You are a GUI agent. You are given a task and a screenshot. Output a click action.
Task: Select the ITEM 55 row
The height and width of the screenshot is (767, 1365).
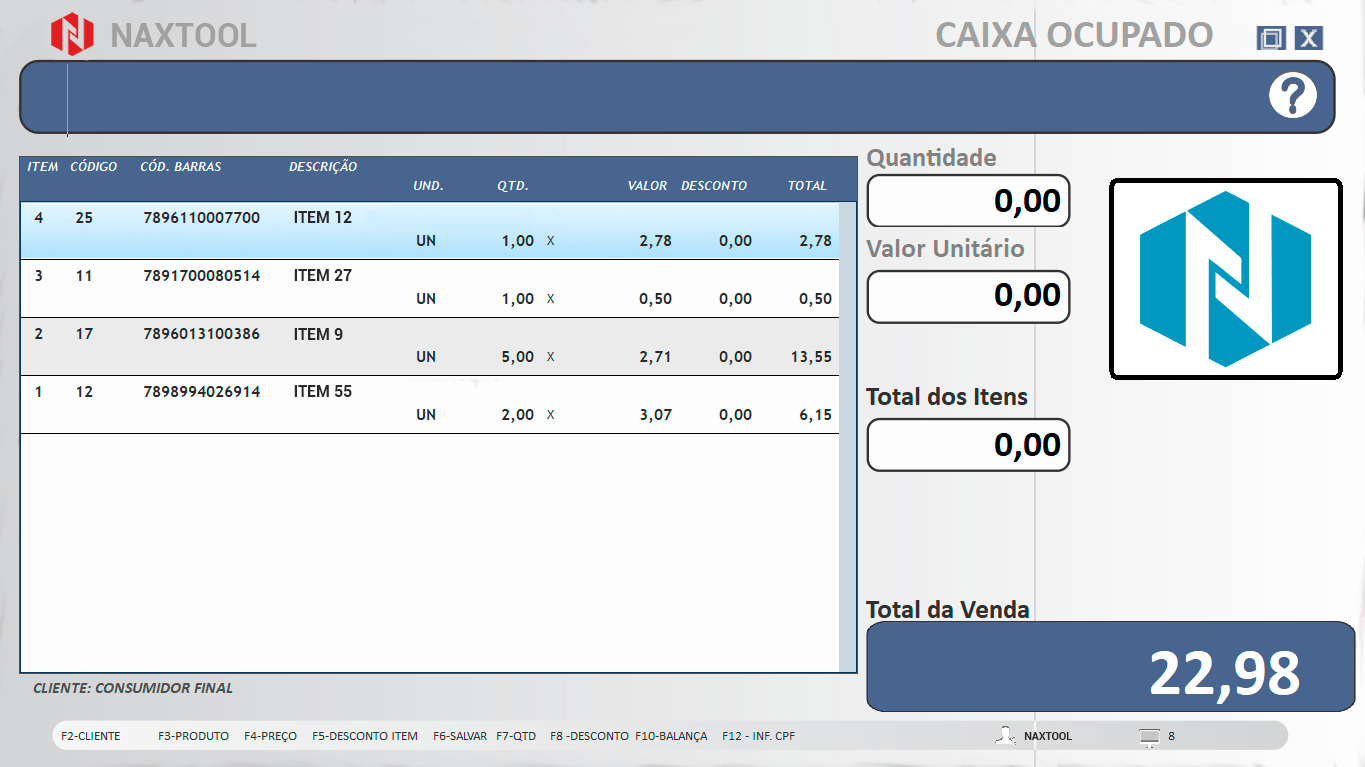click(x=430, y=404)
